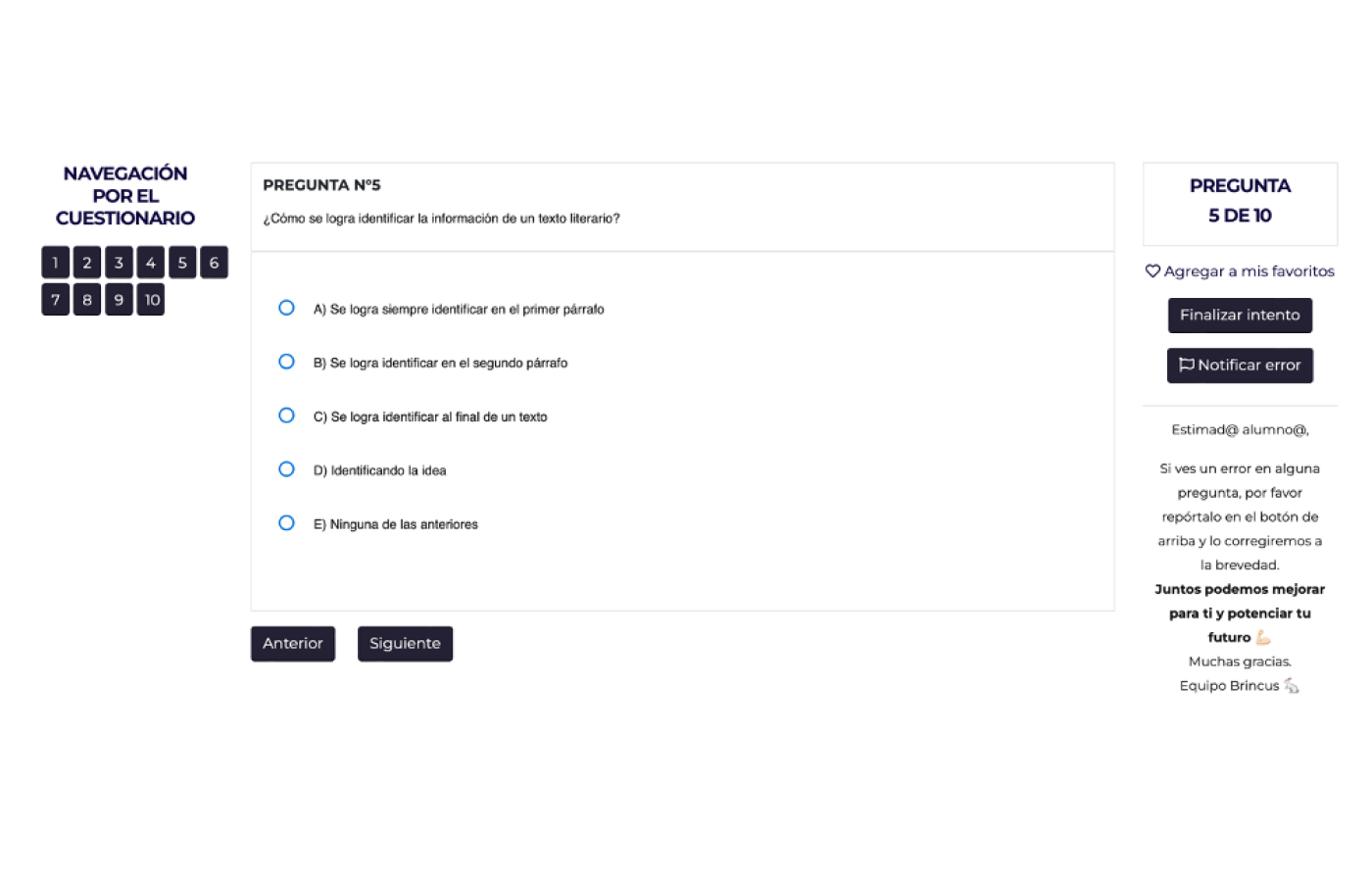
Task: Click the Finalizar intento button
Action: coord(1240,316)
